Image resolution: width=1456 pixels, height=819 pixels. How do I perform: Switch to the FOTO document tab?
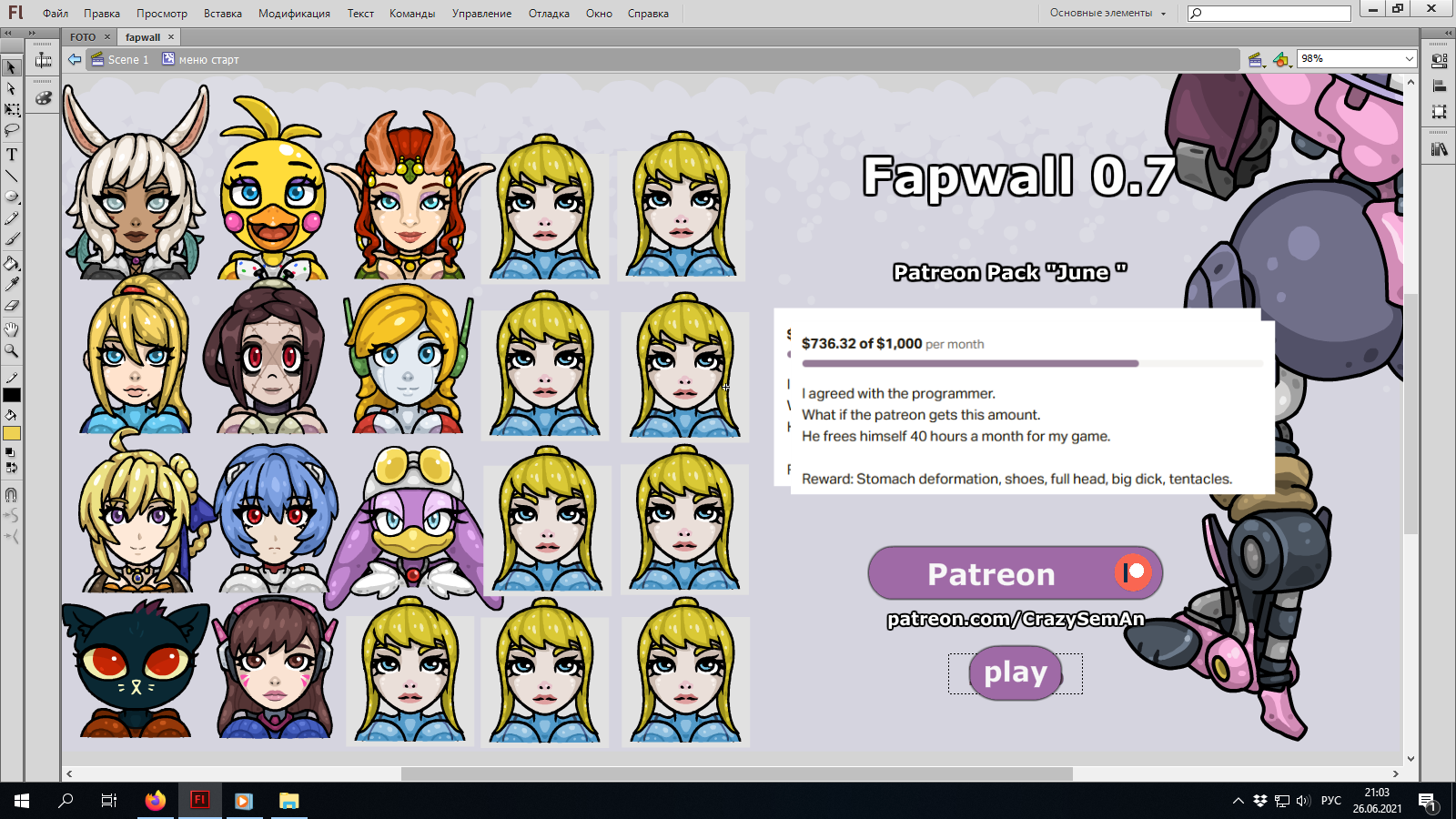click(83, 37)
